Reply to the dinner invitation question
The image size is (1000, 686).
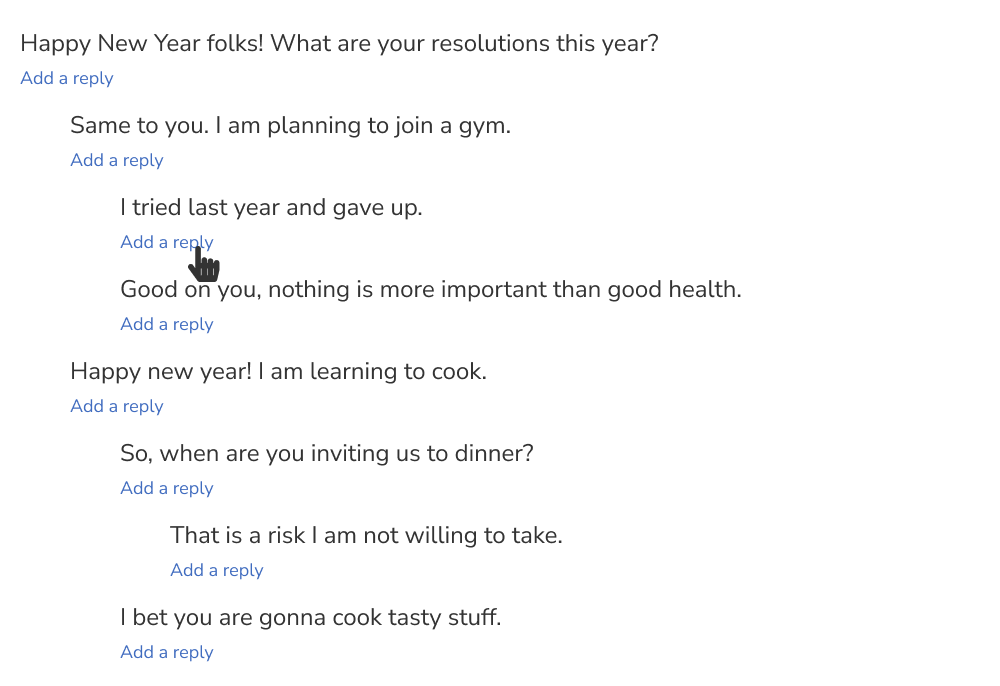[x=167, y=488]
